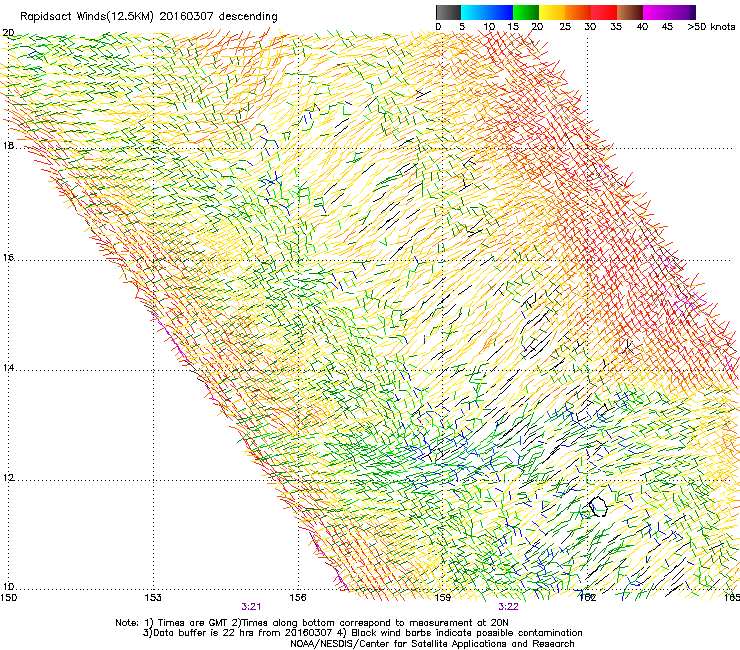The image size is (740, 650).
Task: Click the latitude '16' axis label
Action: click(x=8, y=258)
